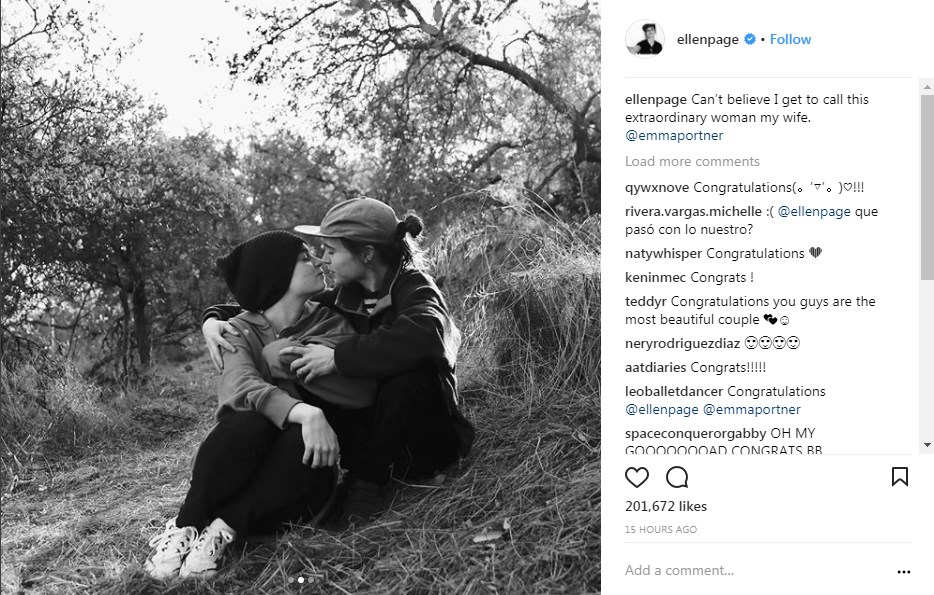
Task: View the 201,672 likes list
Action: (x=666, y=506)
